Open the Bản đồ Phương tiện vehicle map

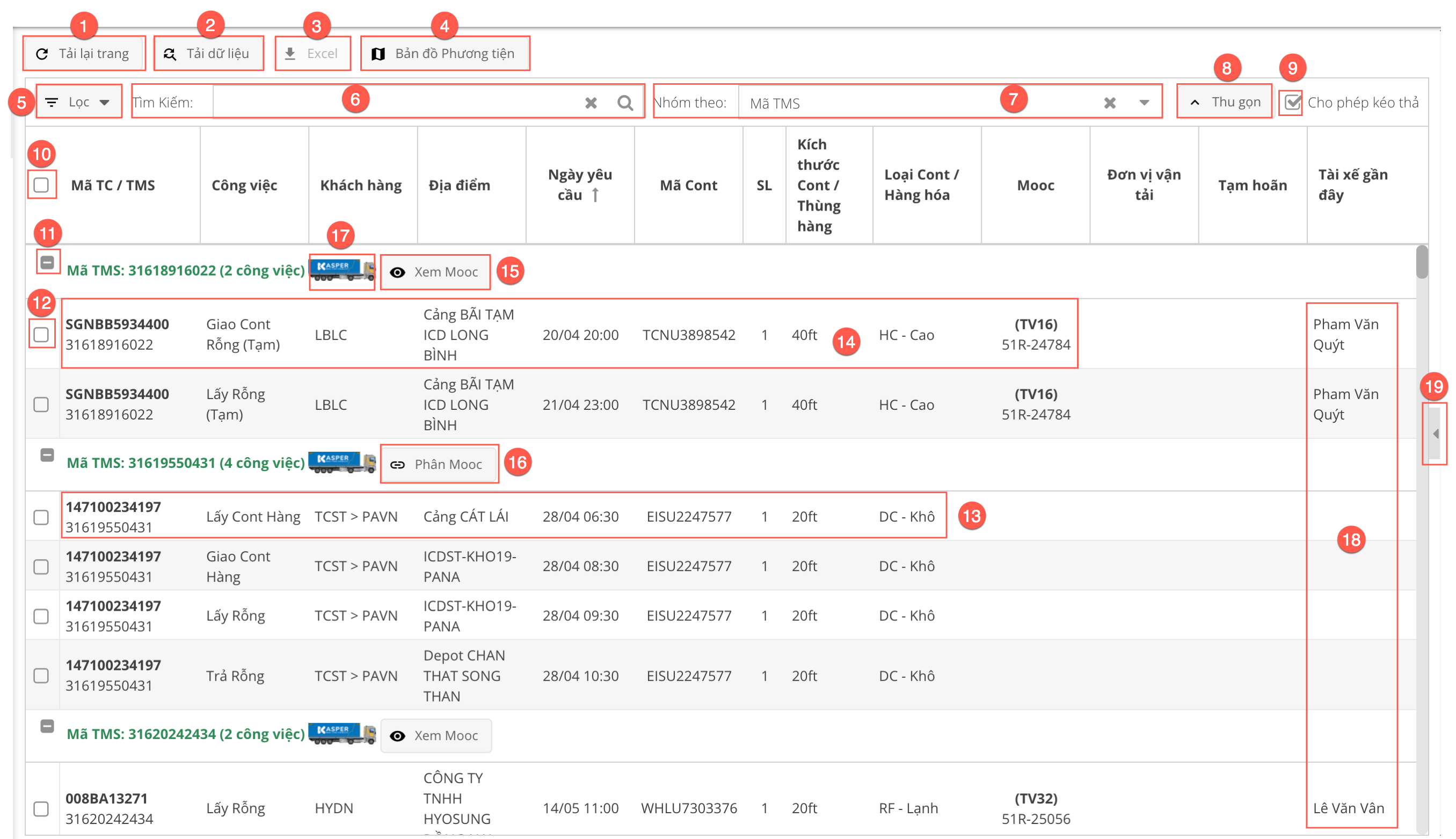(444, 54)
